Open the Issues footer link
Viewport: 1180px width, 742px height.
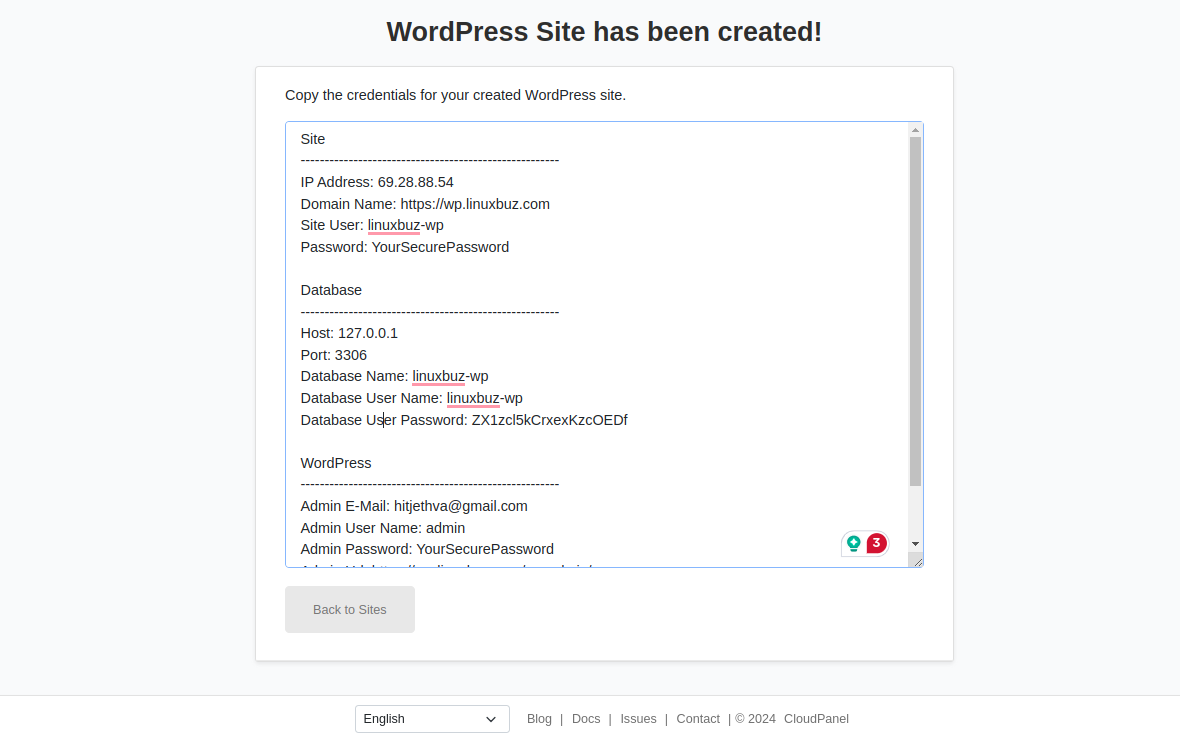[638, 719]
